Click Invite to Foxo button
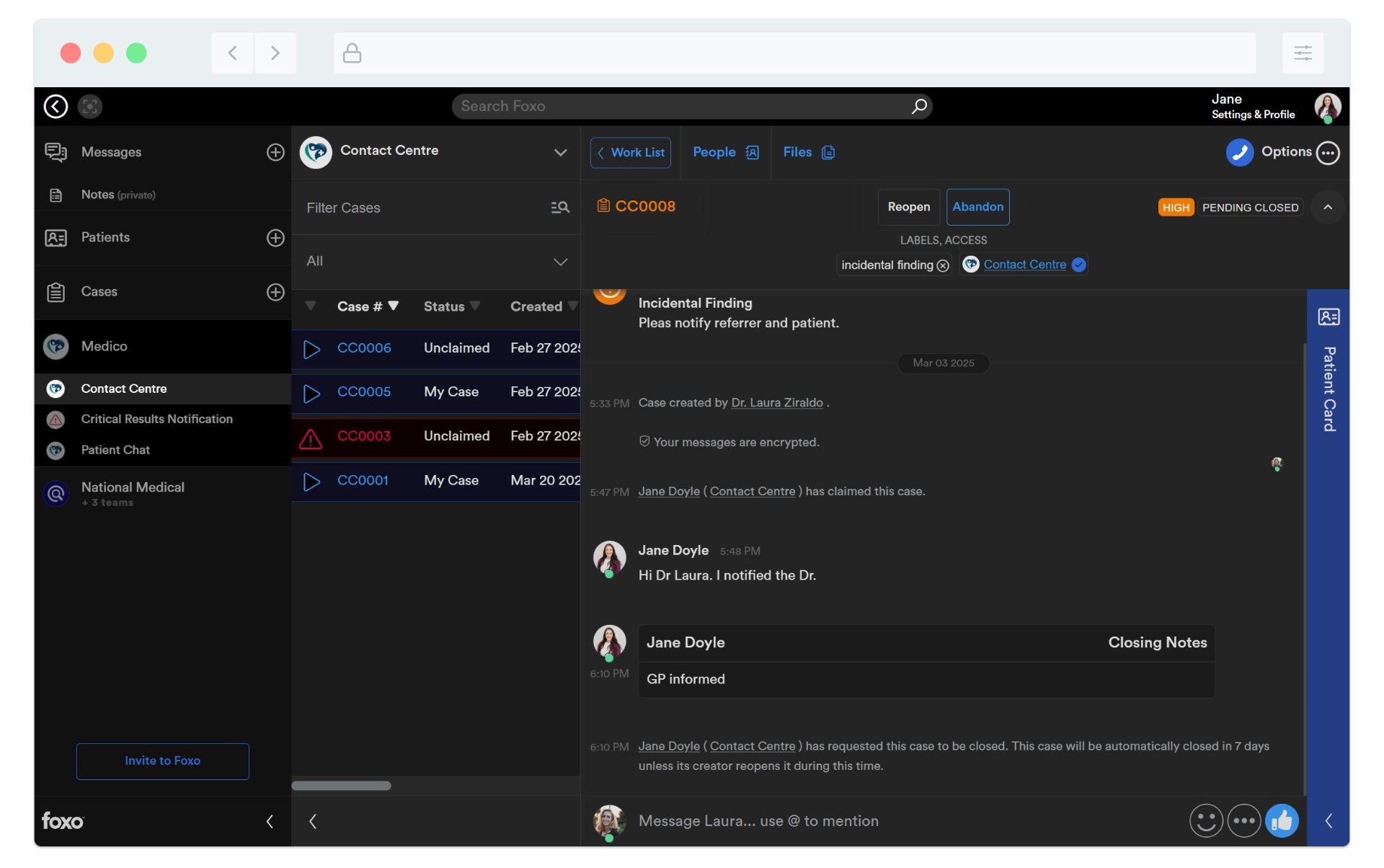This screenshot has width=1384, height=868. click(x=163, y=761)
